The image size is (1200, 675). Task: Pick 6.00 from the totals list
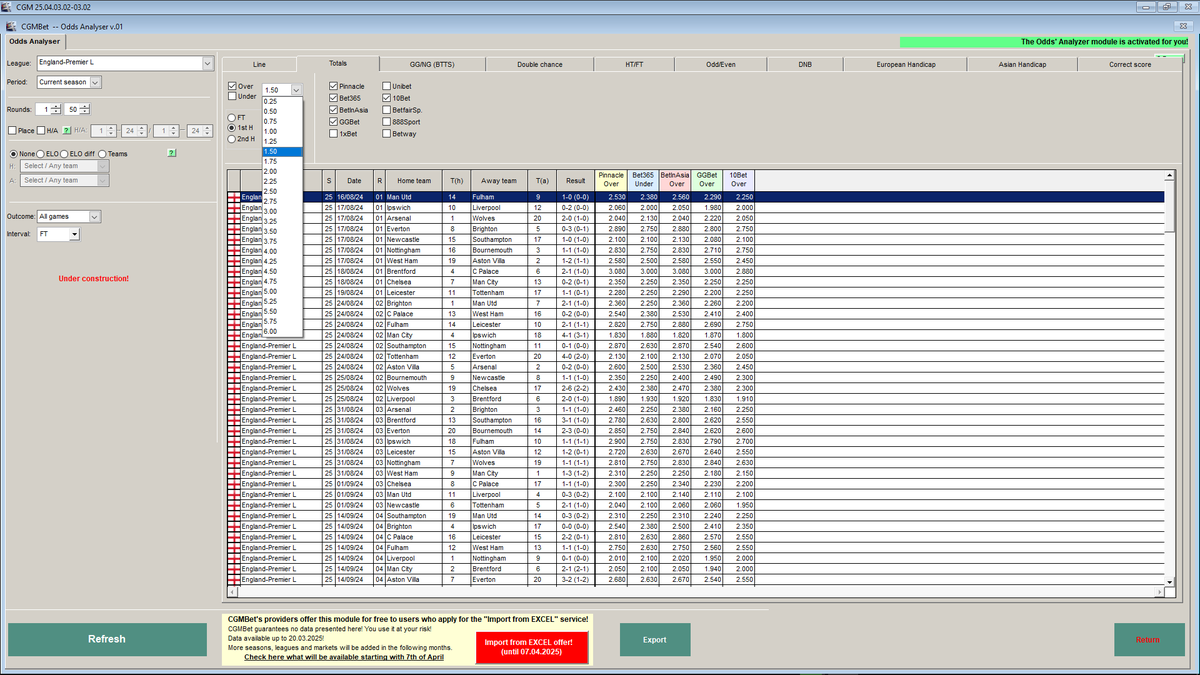[x=282, y=331]
